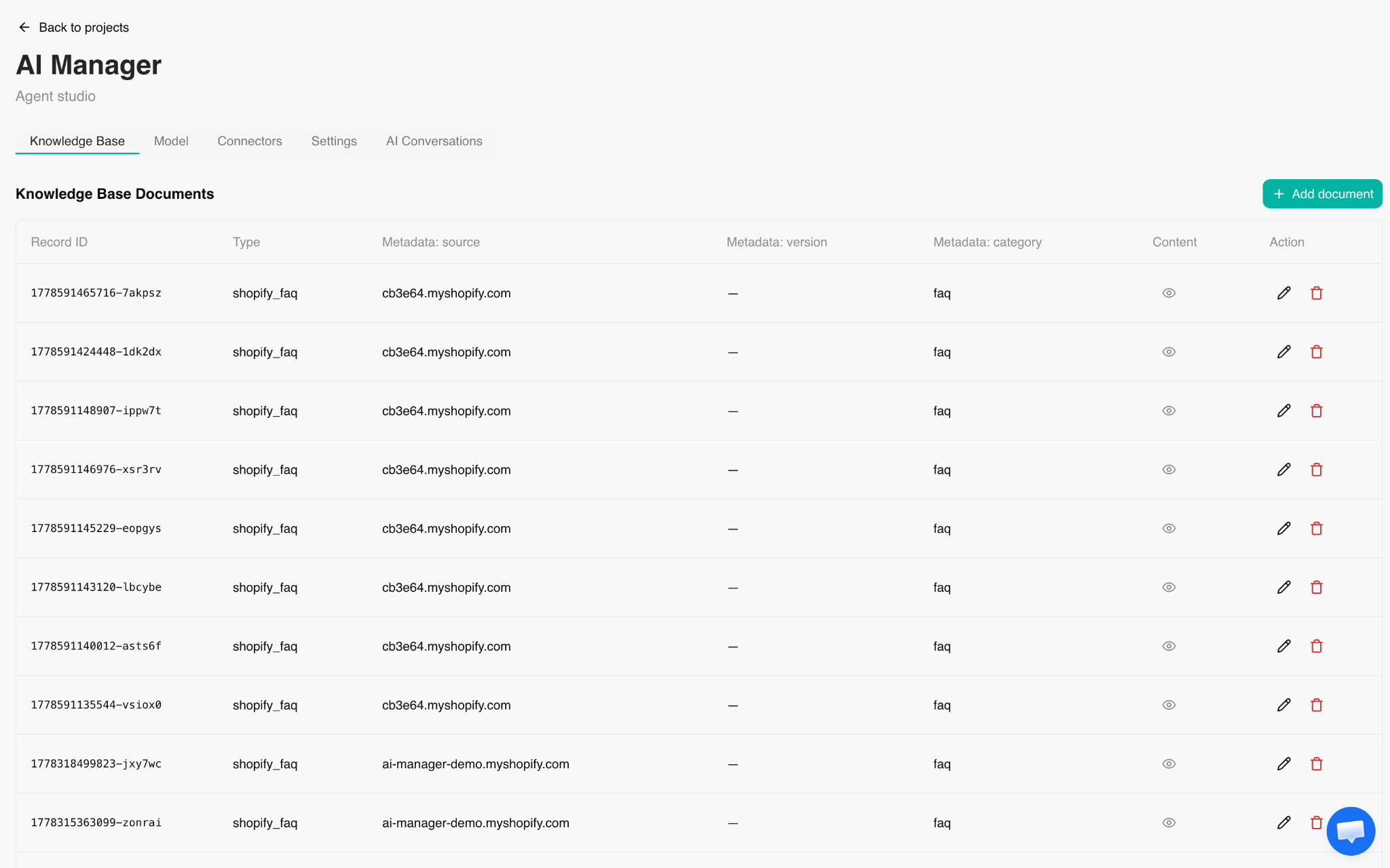This screenshot has height=868, width=1390.
Task: Select the Knowledge Base tab
Action: click(x=77, y=141)
